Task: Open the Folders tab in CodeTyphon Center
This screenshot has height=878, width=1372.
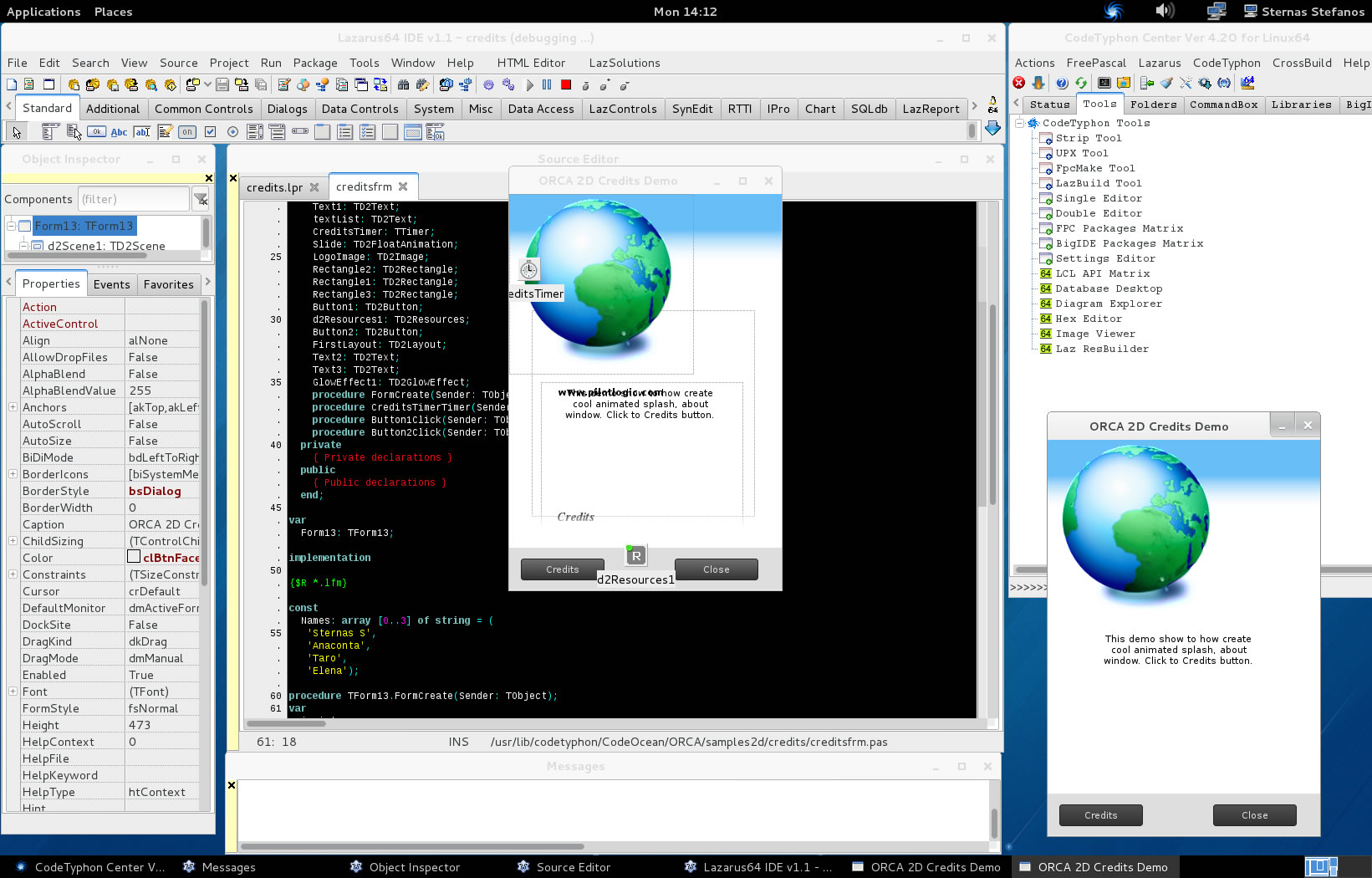Action: coord(1153,105)
